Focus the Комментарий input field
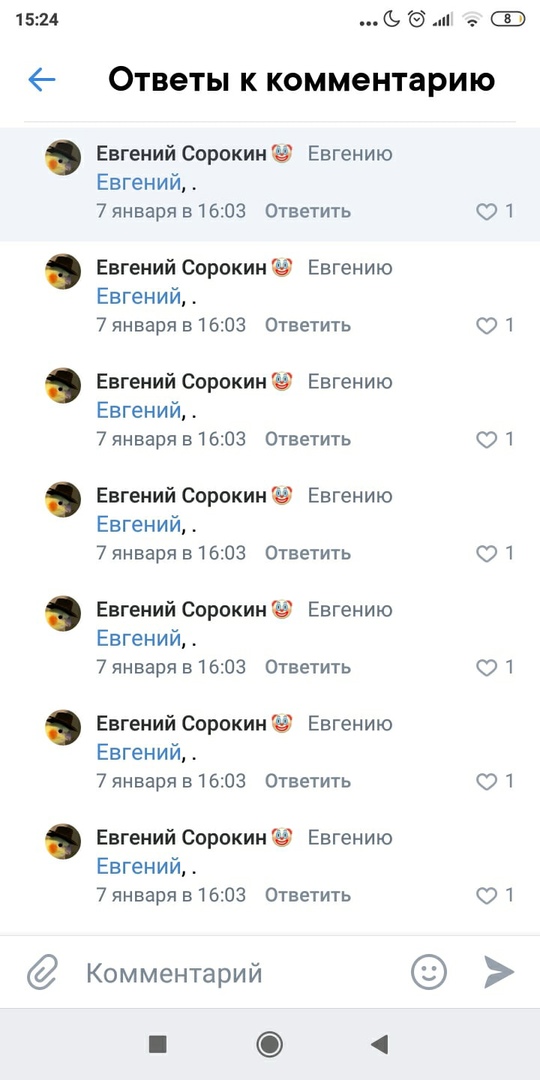Viewport: 540px width, 1080px height. tap(241, 973)
